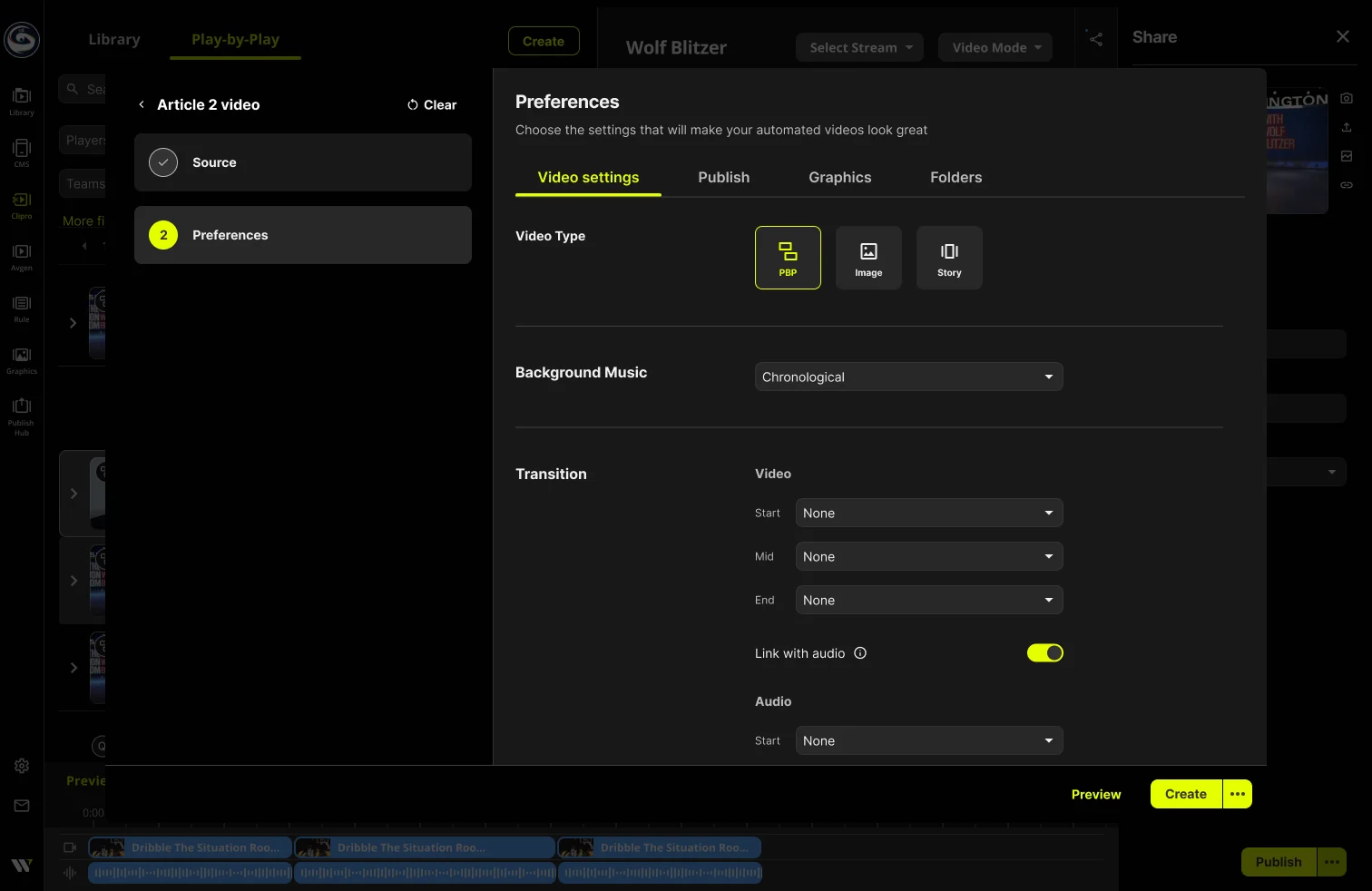
Task: Open the Video Start transition dropdown
Action: coord(929,513)
